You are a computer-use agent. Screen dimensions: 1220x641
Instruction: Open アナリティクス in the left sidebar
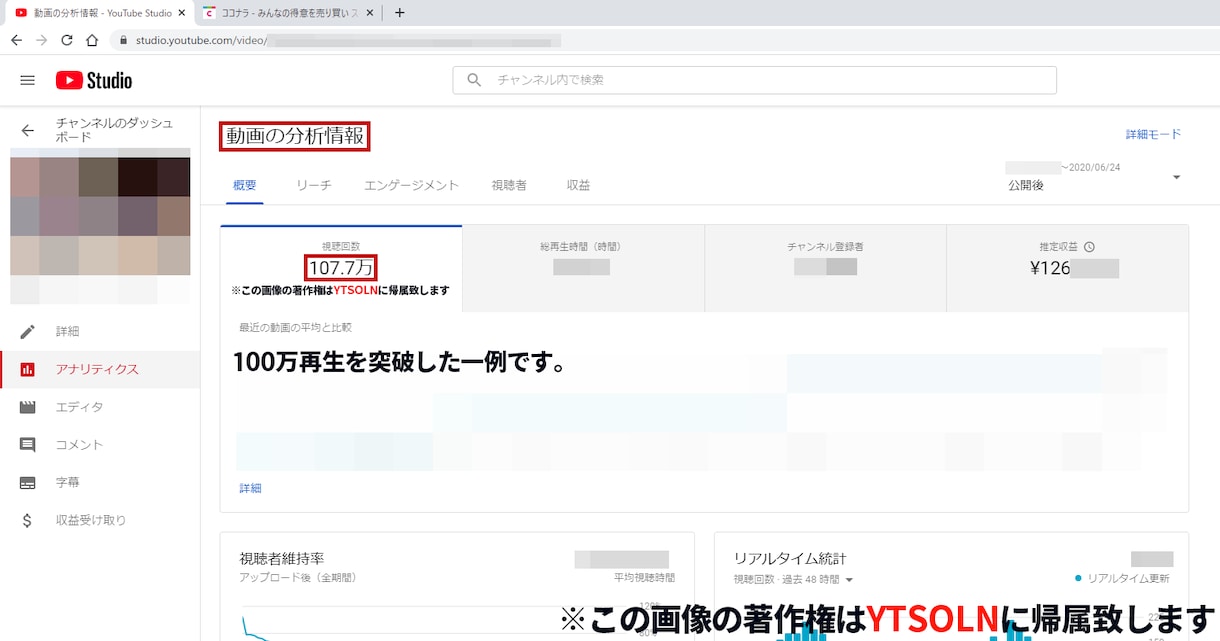tap(97, 369)
